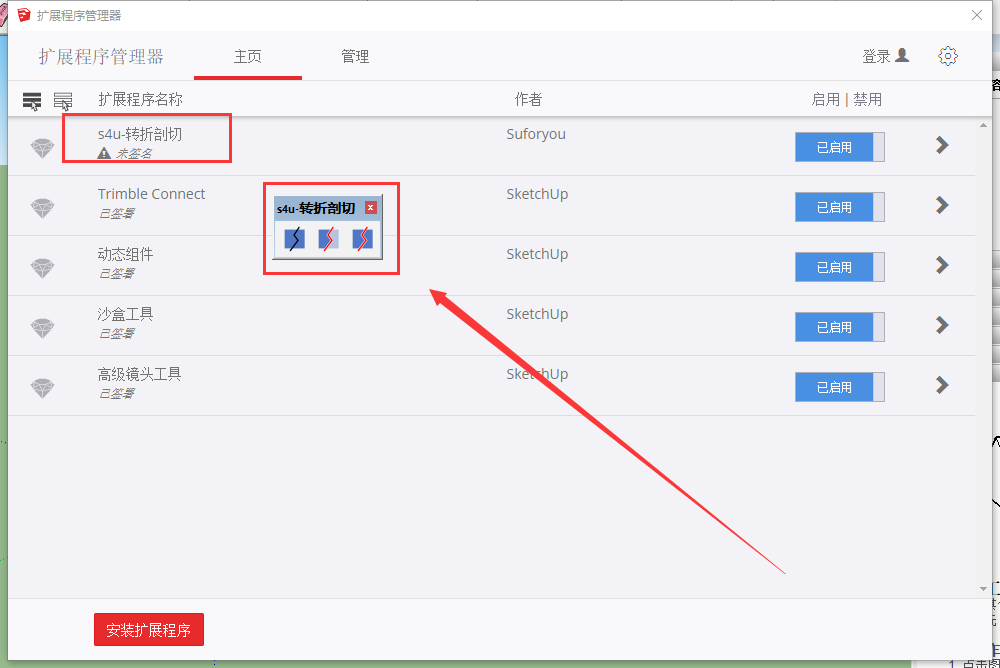Click the diamond icon beside Trimble Connect
The height and width of the screenshot is (668, 1000).
(42, 207)
